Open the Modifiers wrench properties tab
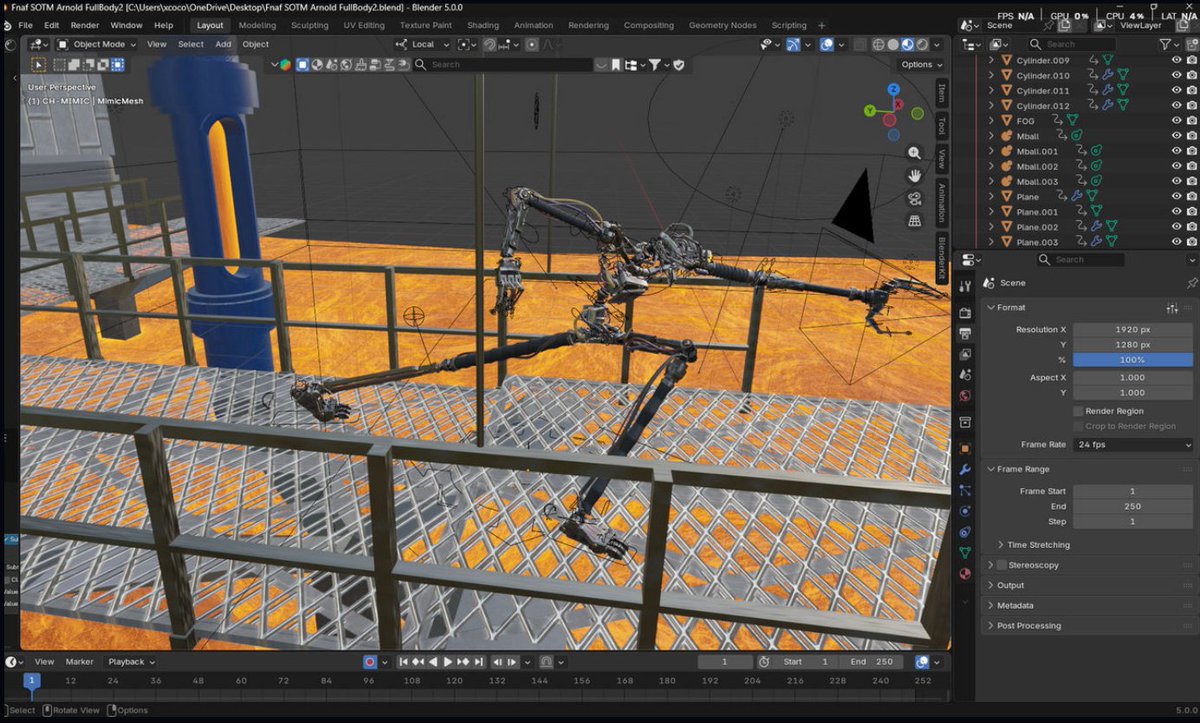This screenshot has height=723, width=1200. coord(965,469)
